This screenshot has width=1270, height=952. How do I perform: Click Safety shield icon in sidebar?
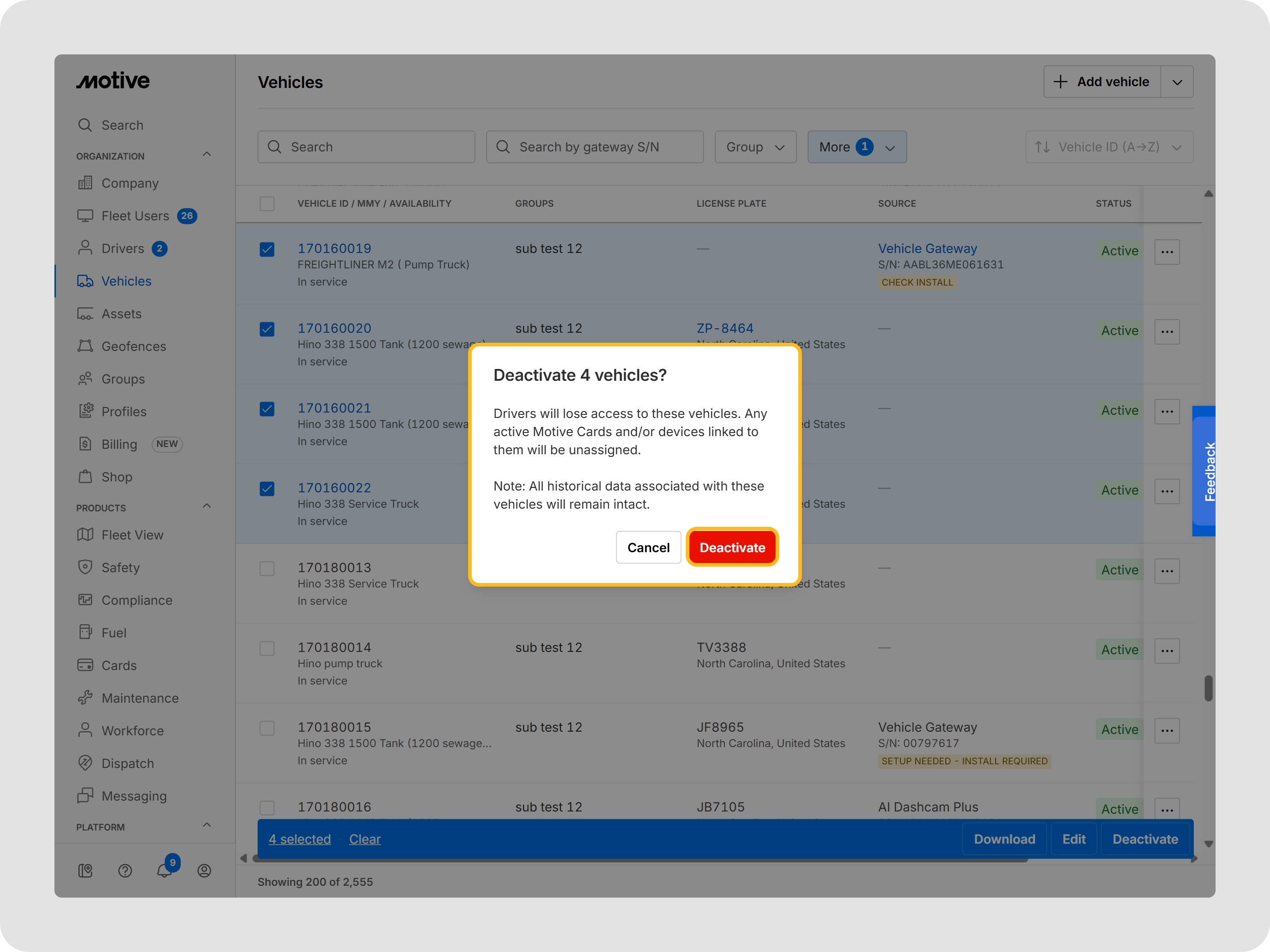(85, 567)
